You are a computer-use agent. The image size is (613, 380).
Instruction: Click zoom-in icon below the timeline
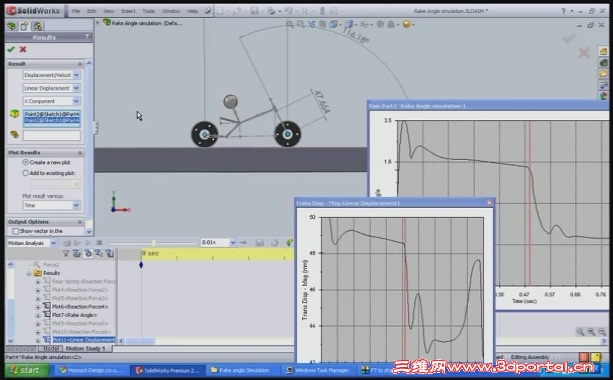point(591,332)
